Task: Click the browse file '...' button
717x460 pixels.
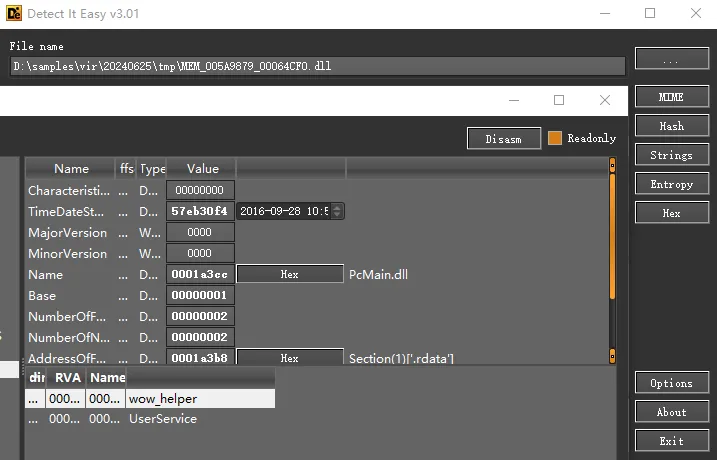Action: point(671,60)
